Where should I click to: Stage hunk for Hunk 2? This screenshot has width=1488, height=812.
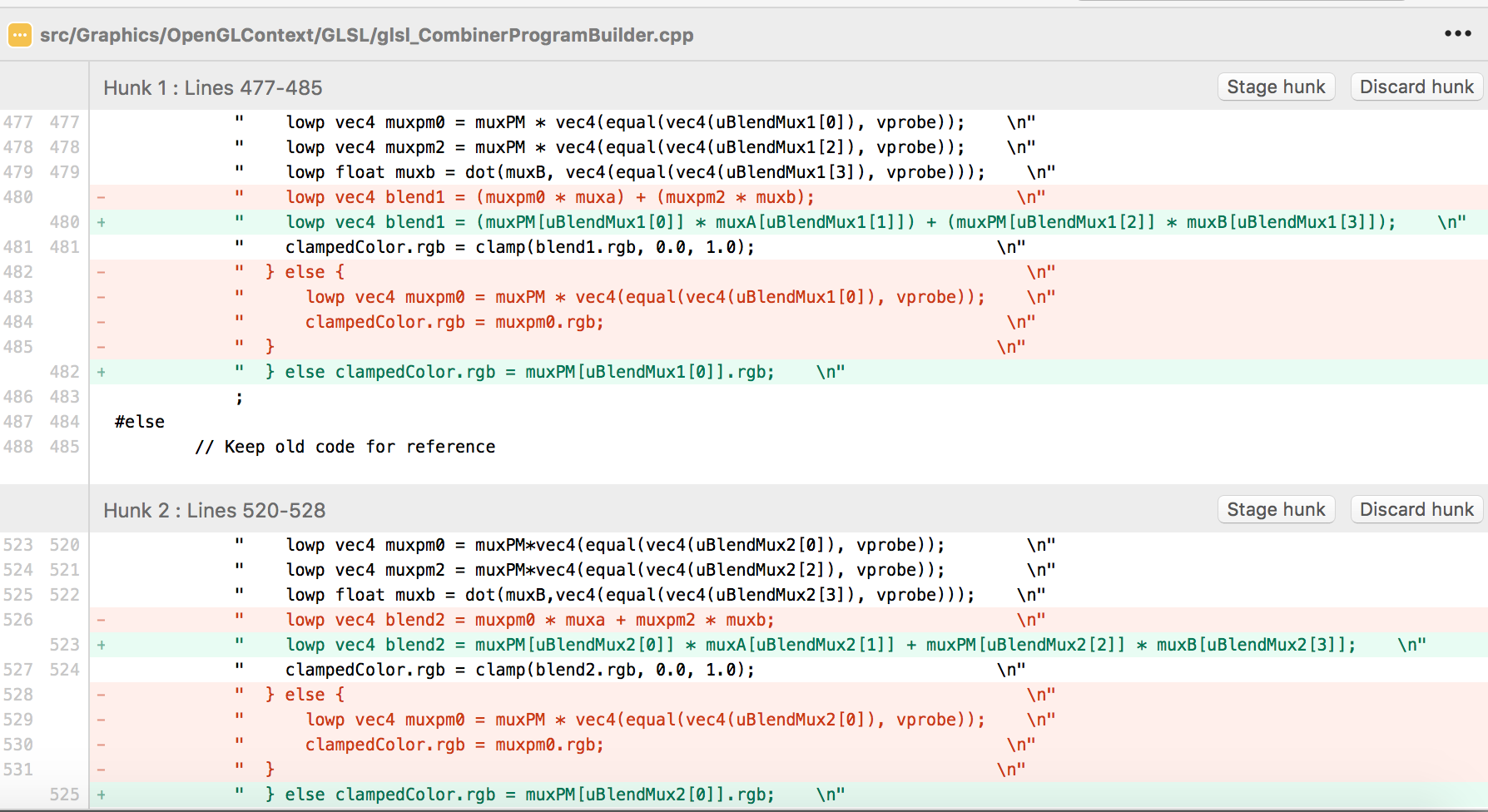[1276, 509]
